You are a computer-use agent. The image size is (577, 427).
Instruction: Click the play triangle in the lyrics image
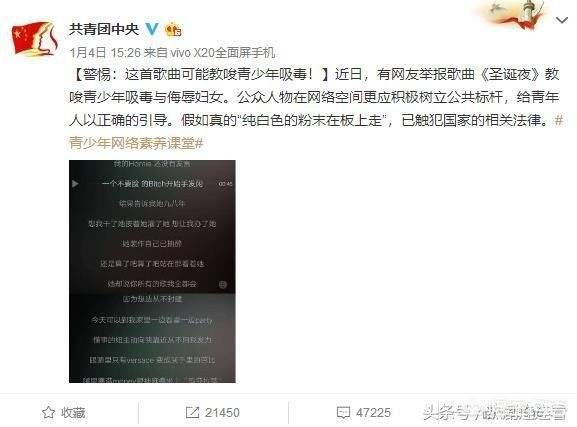(x=75, y=183)
